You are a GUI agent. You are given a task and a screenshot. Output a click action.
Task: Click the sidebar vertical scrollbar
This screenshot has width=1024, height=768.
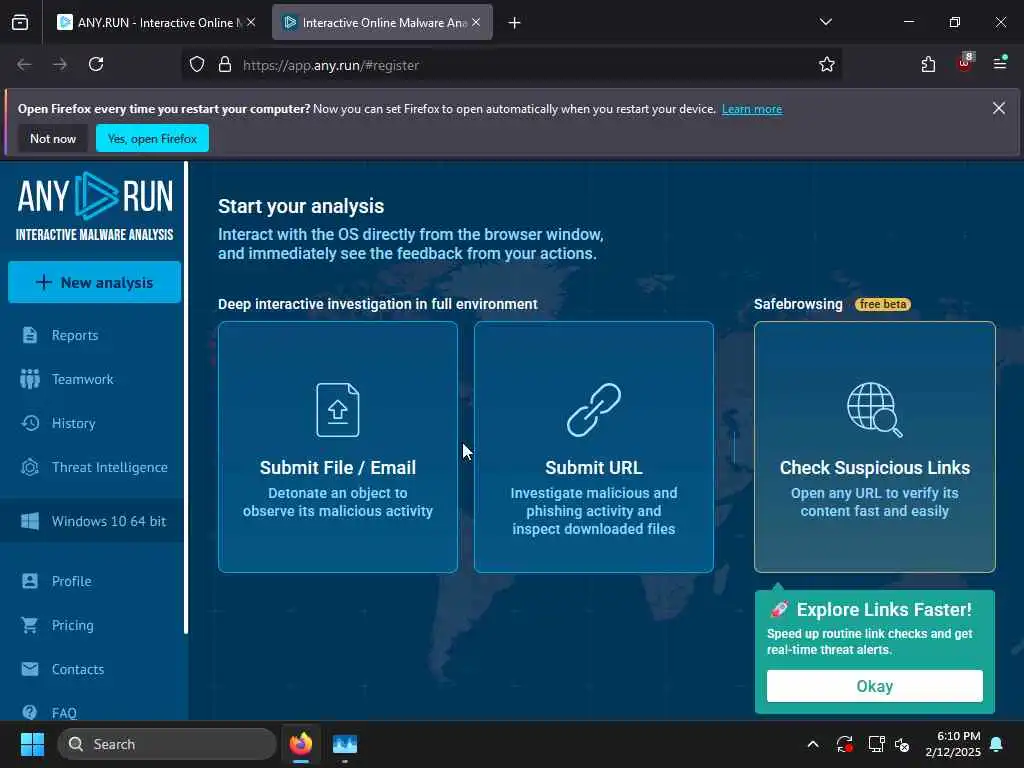click(x=186, y=398)
